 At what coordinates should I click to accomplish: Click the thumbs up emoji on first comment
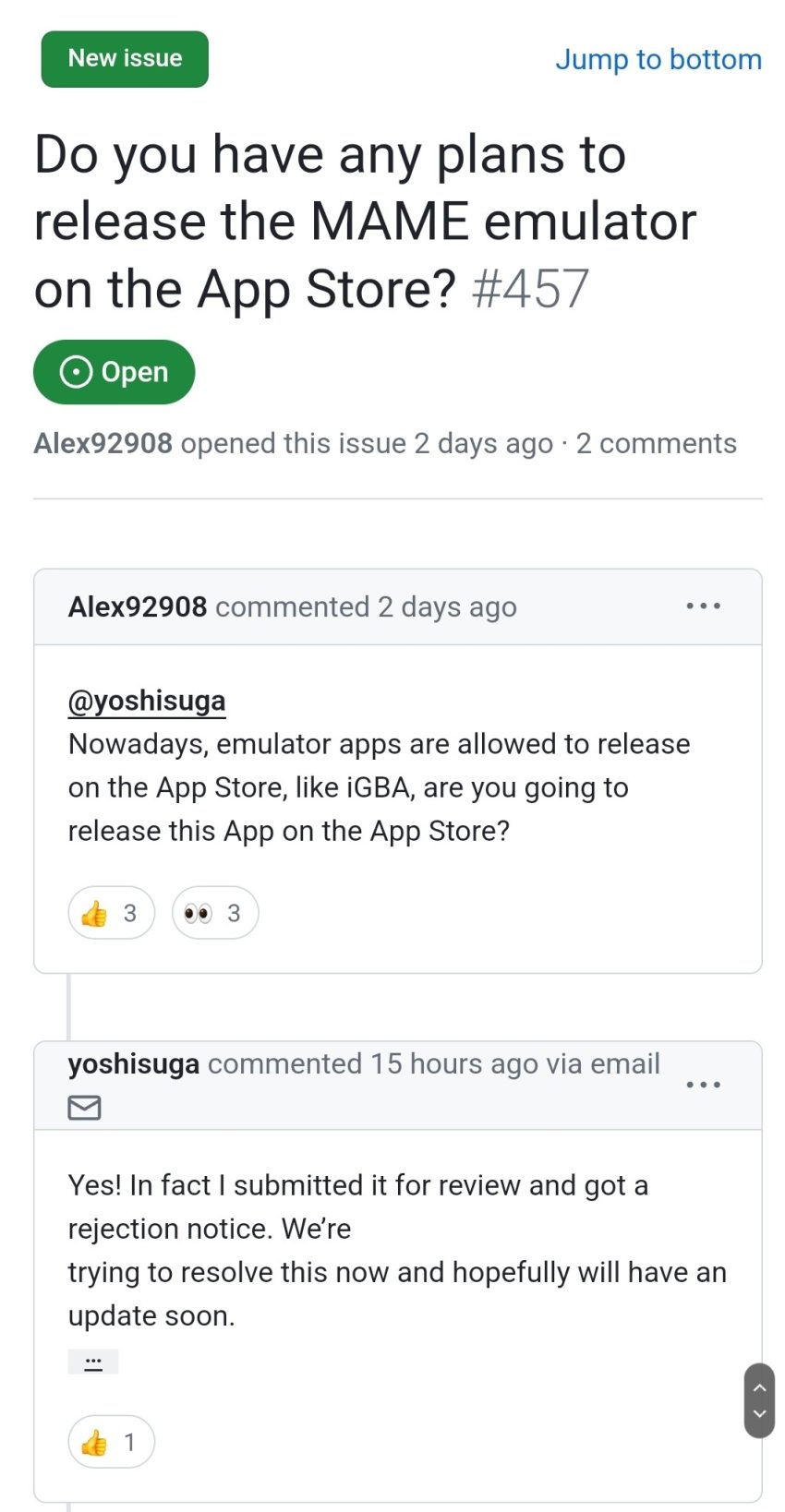pos(94,914)
